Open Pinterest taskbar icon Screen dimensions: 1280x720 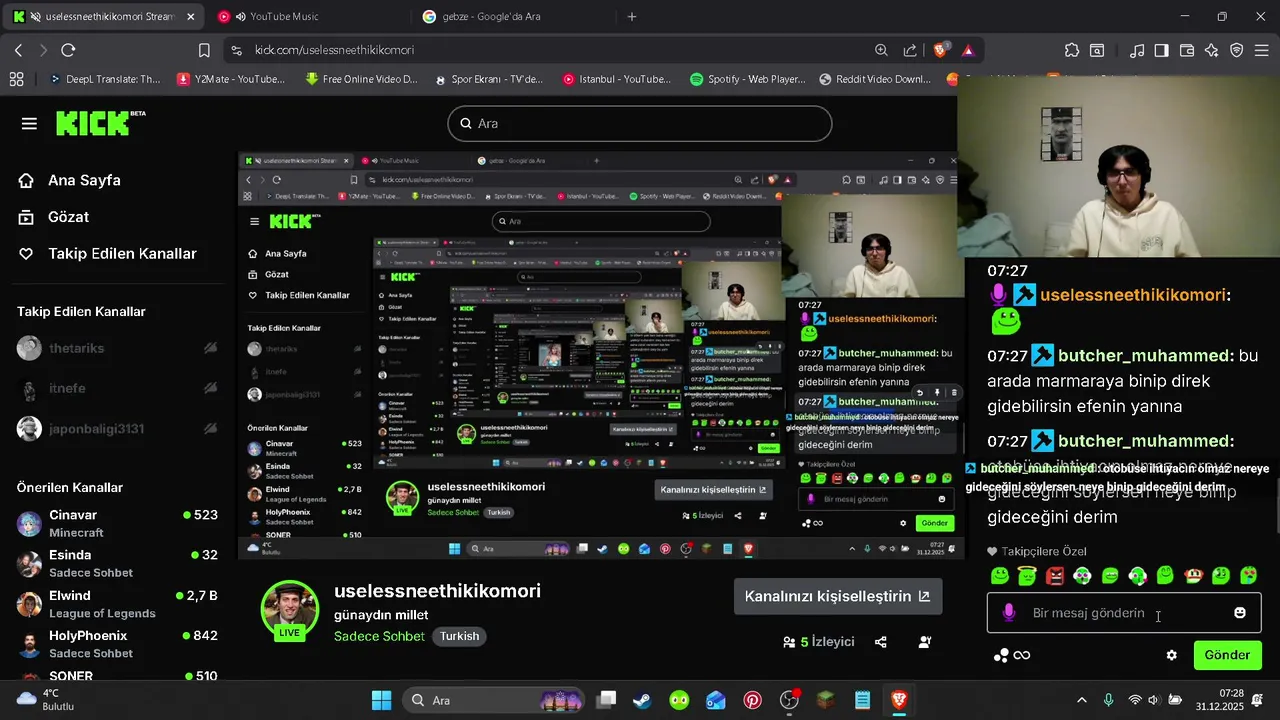pos(752,700)
